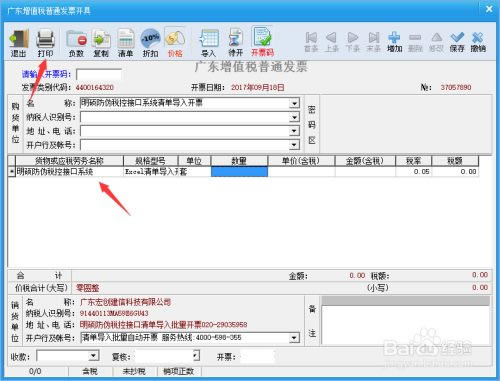Expand the buyer 名称 dropdown
The image size is (500, 381).
coord(294,103)
